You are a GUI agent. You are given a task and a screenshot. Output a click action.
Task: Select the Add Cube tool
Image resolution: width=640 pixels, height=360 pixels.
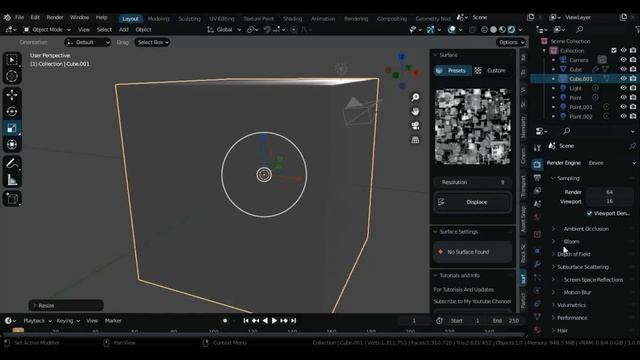coord(12,199)
